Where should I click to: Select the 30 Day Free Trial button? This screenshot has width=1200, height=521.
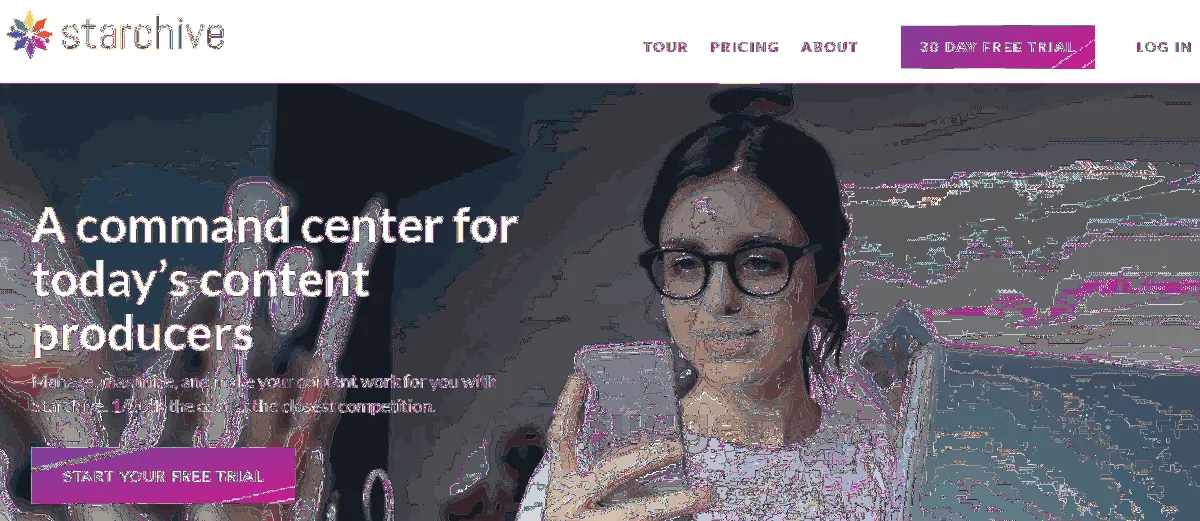tap(997, 47)
